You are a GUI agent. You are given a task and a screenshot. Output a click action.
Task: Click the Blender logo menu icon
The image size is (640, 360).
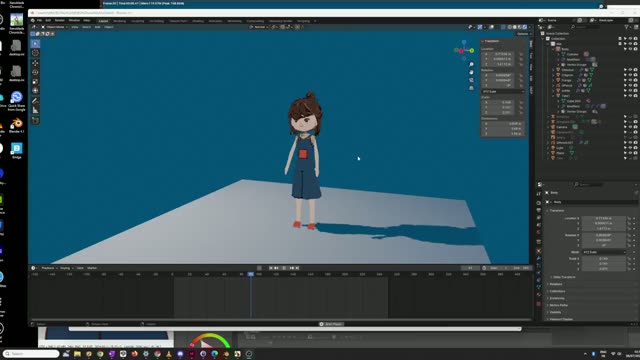pyautogui.click(x=33, y=20)
